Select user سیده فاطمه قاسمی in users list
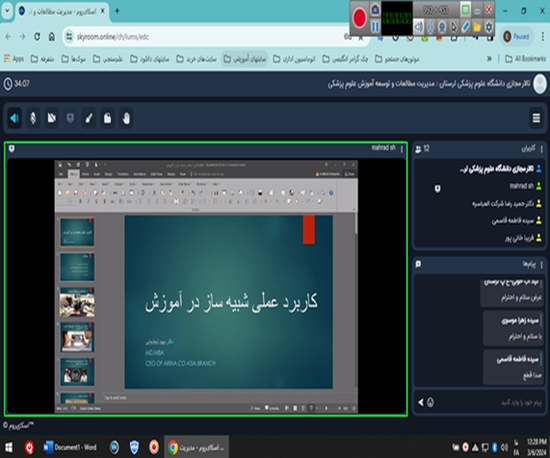550x458 pixels. [x=517, y=221]
